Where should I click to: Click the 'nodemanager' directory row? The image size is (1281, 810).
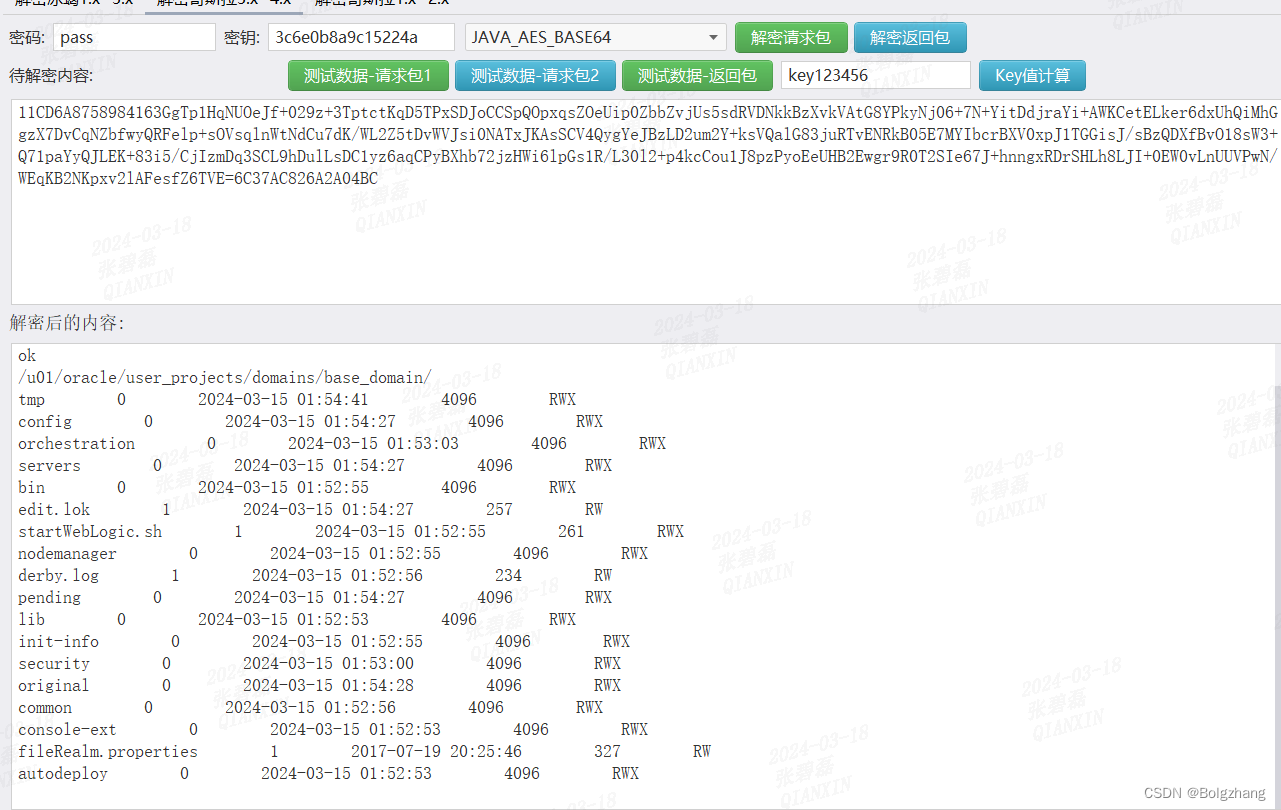[x=333, y=554]
